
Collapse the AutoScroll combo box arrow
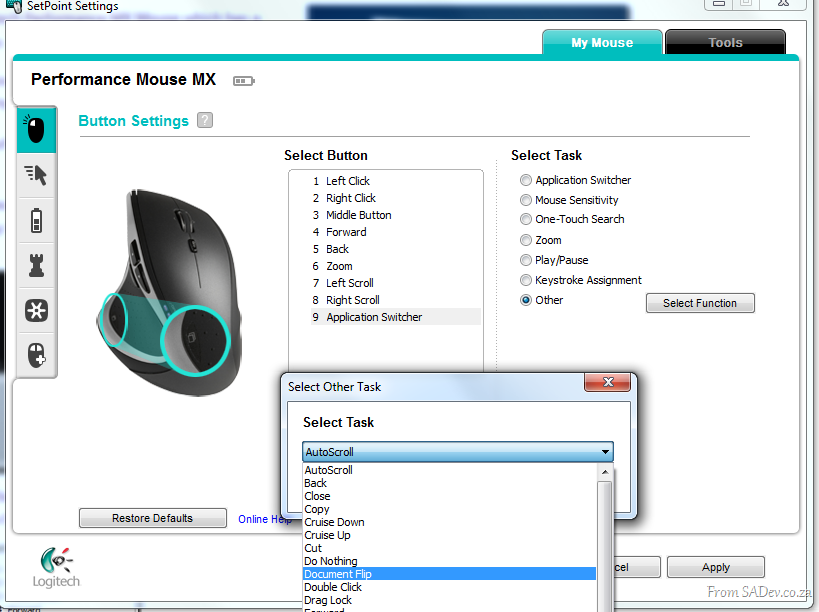click(x=605, y=452)
